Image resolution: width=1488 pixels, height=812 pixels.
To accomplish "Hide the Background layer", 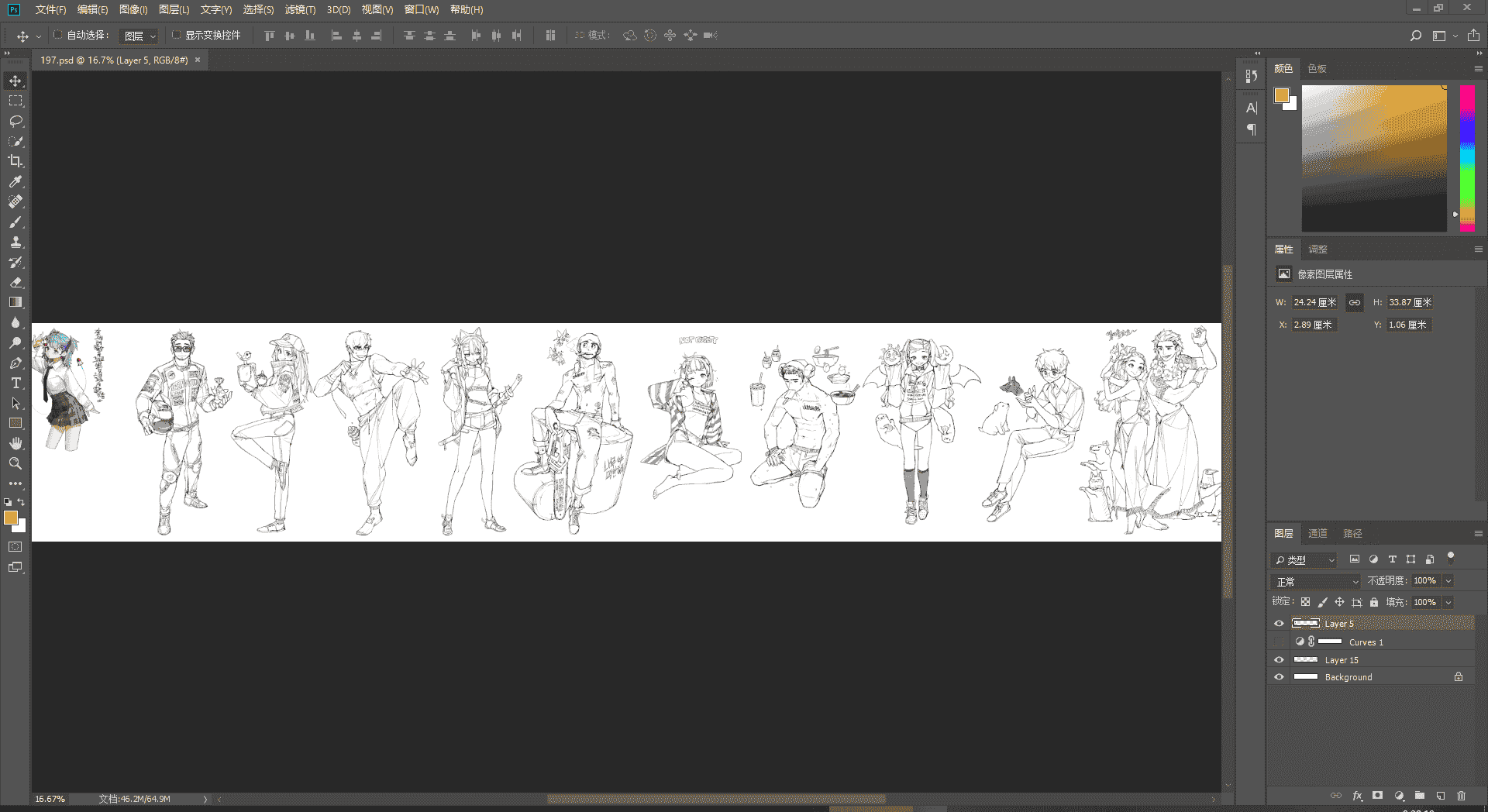I will click(x=1279, y=677).
